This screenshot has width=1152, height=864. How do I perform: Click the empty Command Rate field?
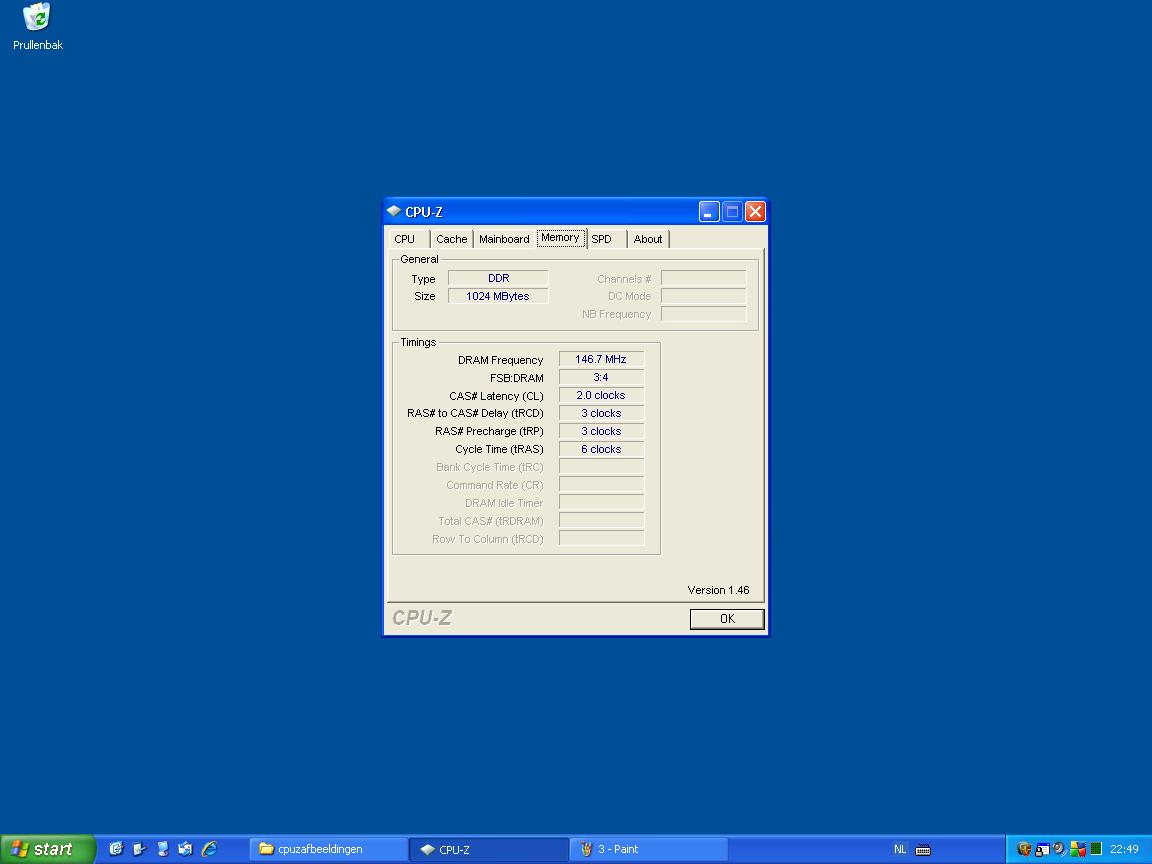(601, 485)
